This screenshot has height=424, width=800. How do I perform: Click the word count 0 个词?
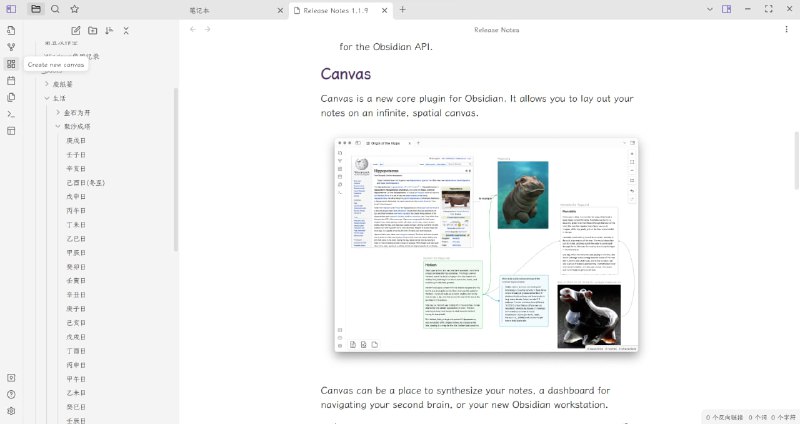(x=758, y=417)
